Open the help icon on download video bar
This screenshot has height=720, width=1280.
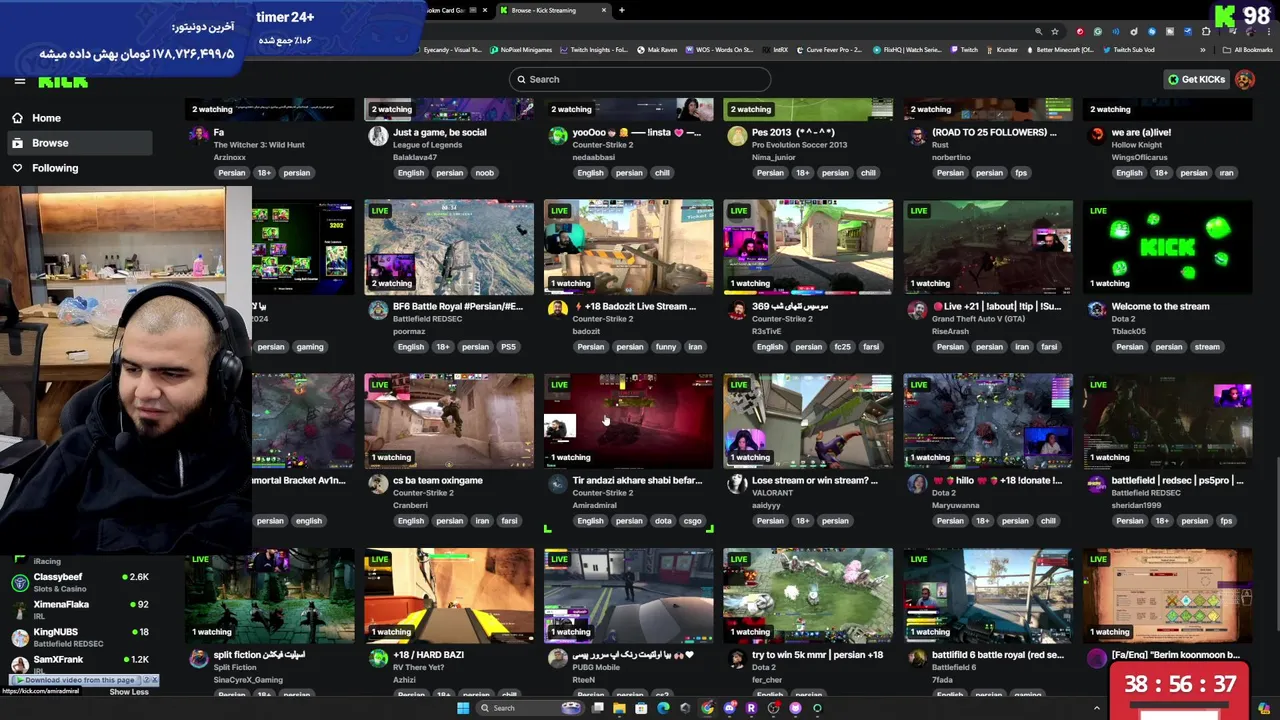146,680
